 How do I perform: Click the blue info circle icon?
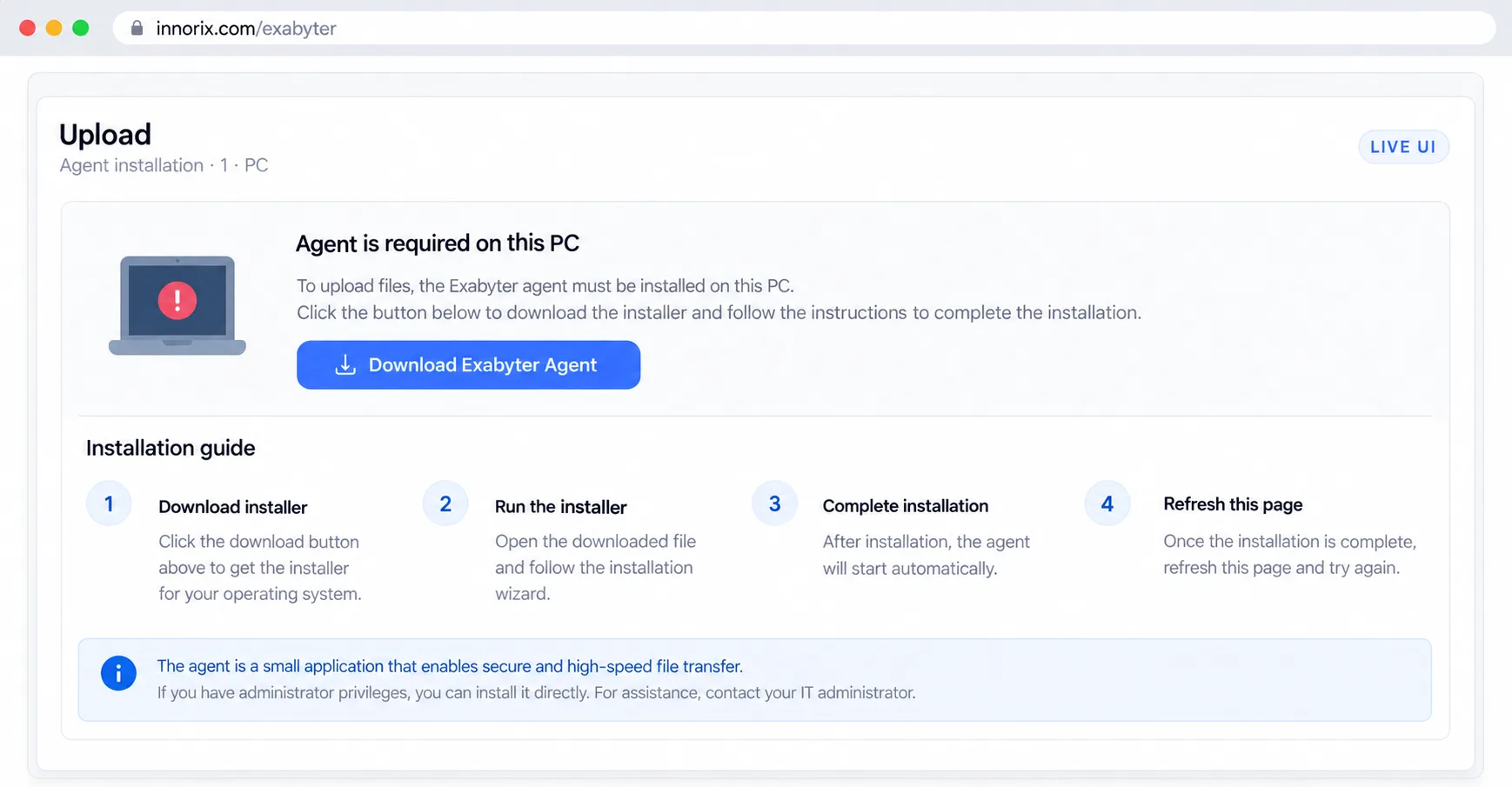(118, 673)
